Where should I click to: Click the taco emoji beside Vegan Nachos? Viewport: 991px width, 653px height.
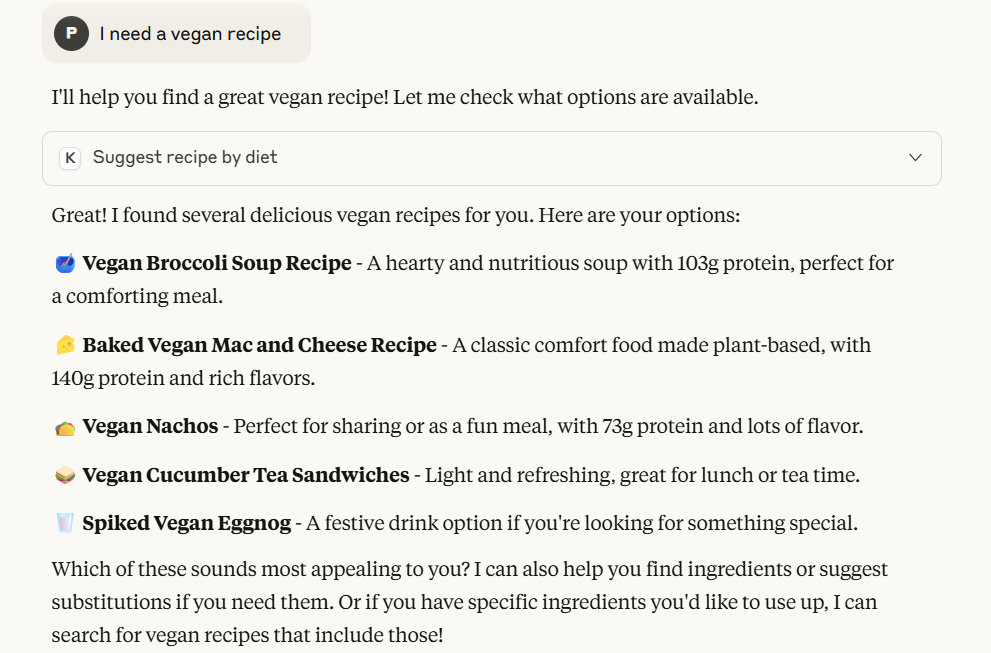point(65,427)
